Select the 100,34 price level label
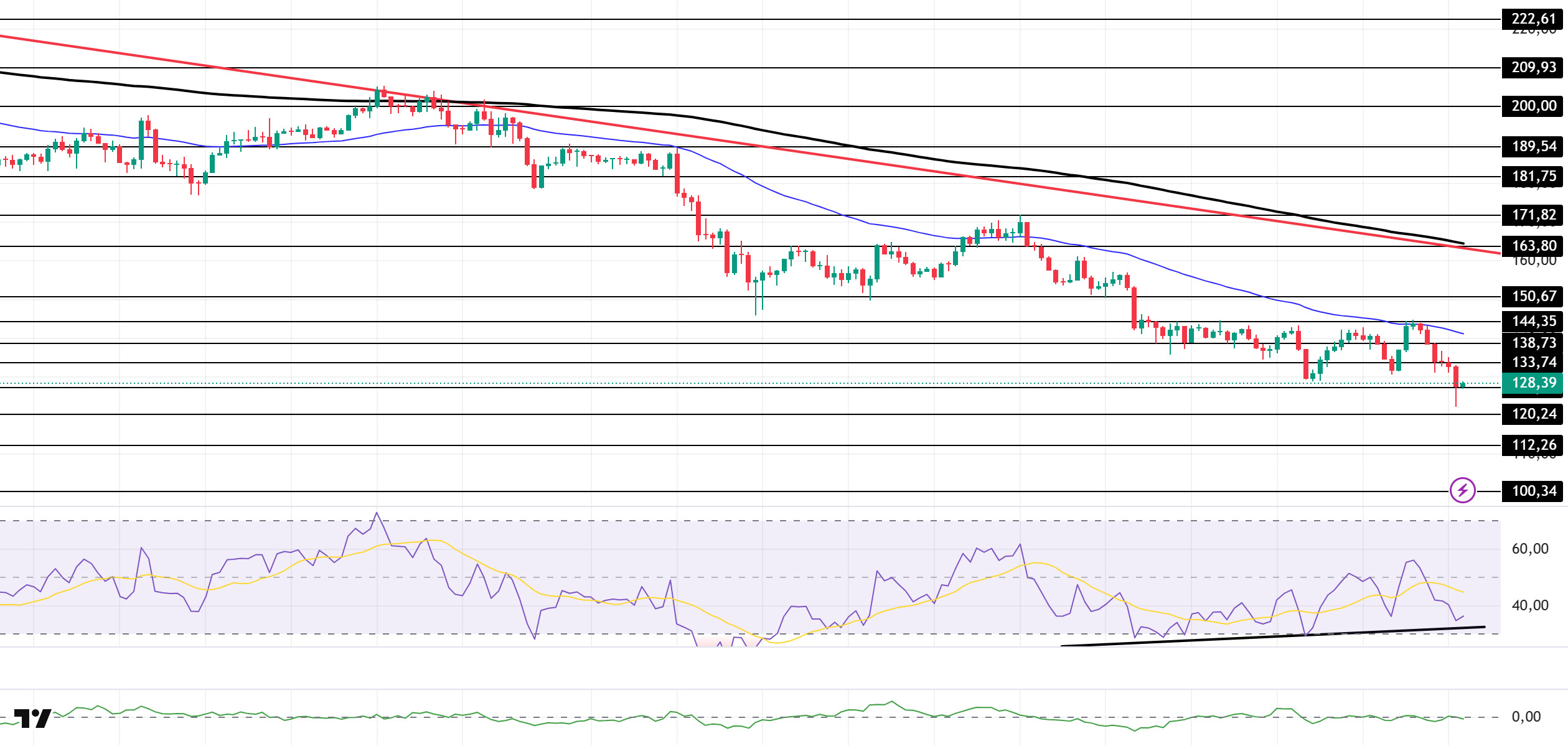Image resolution: width=1568 pixels, height=754 pixels. [1533, 491]
